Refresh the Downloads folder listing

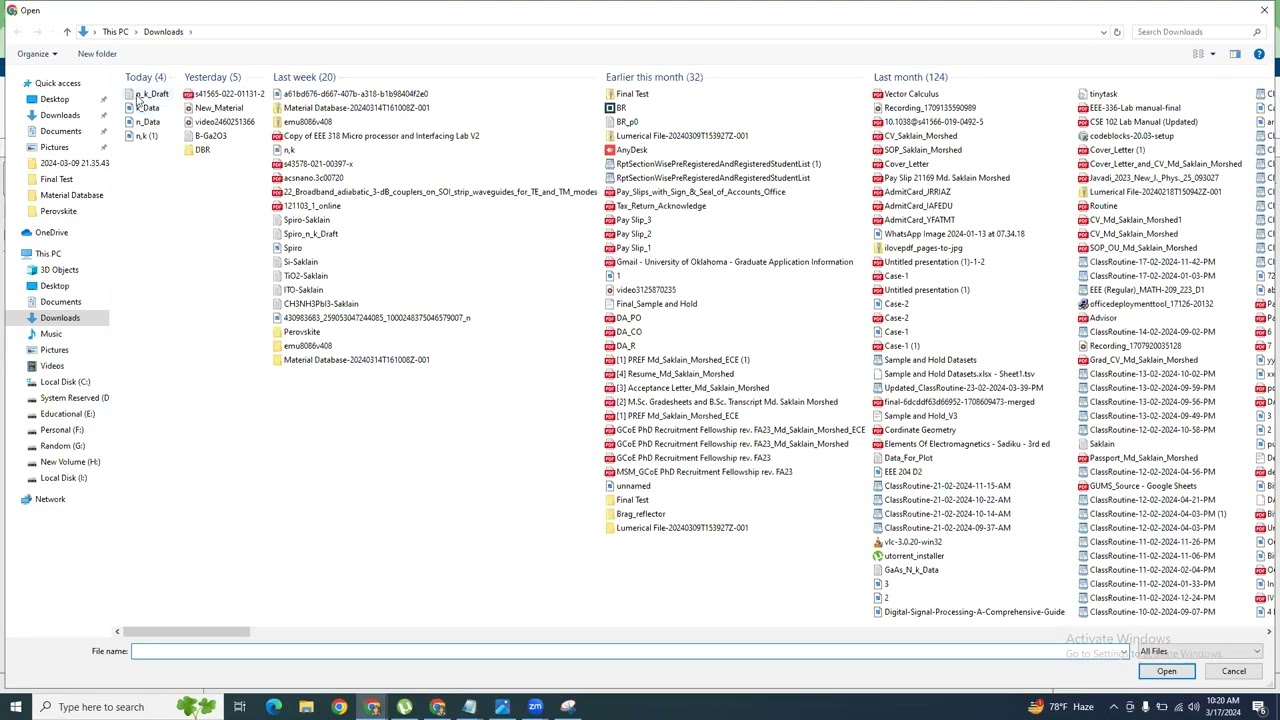1117,32
